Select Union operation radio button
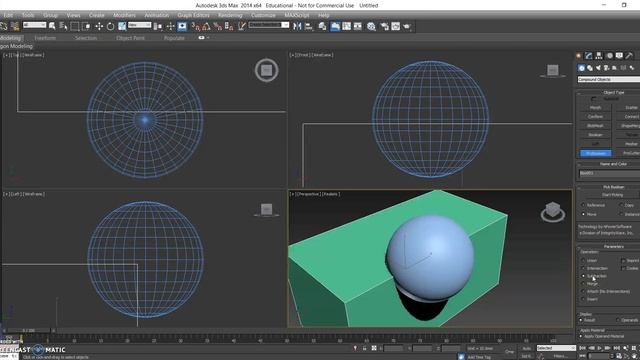Screen dimensions: 640x360 [583, 260]
